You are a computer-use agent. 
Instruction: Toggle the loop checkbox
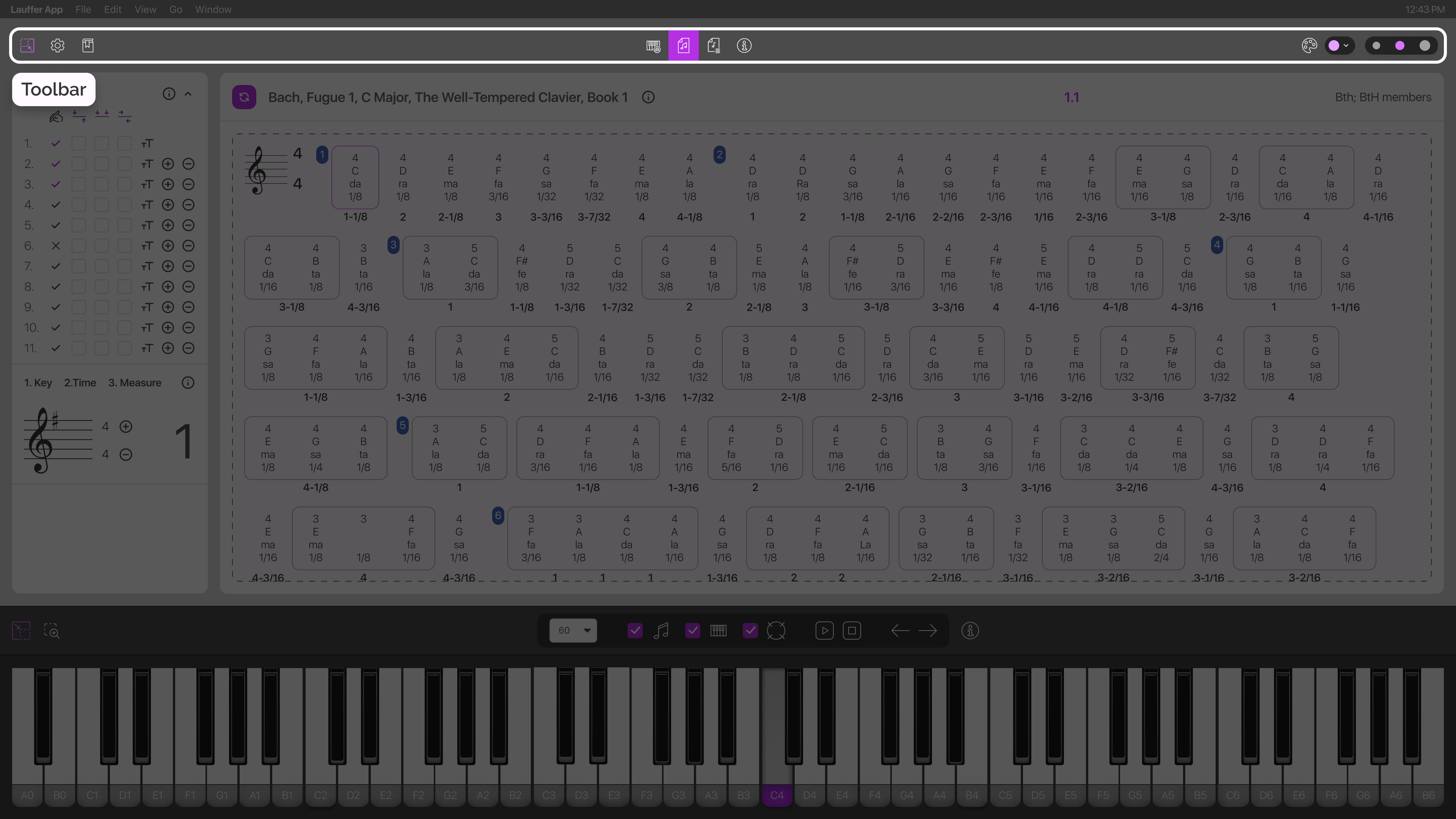[750, 630]
